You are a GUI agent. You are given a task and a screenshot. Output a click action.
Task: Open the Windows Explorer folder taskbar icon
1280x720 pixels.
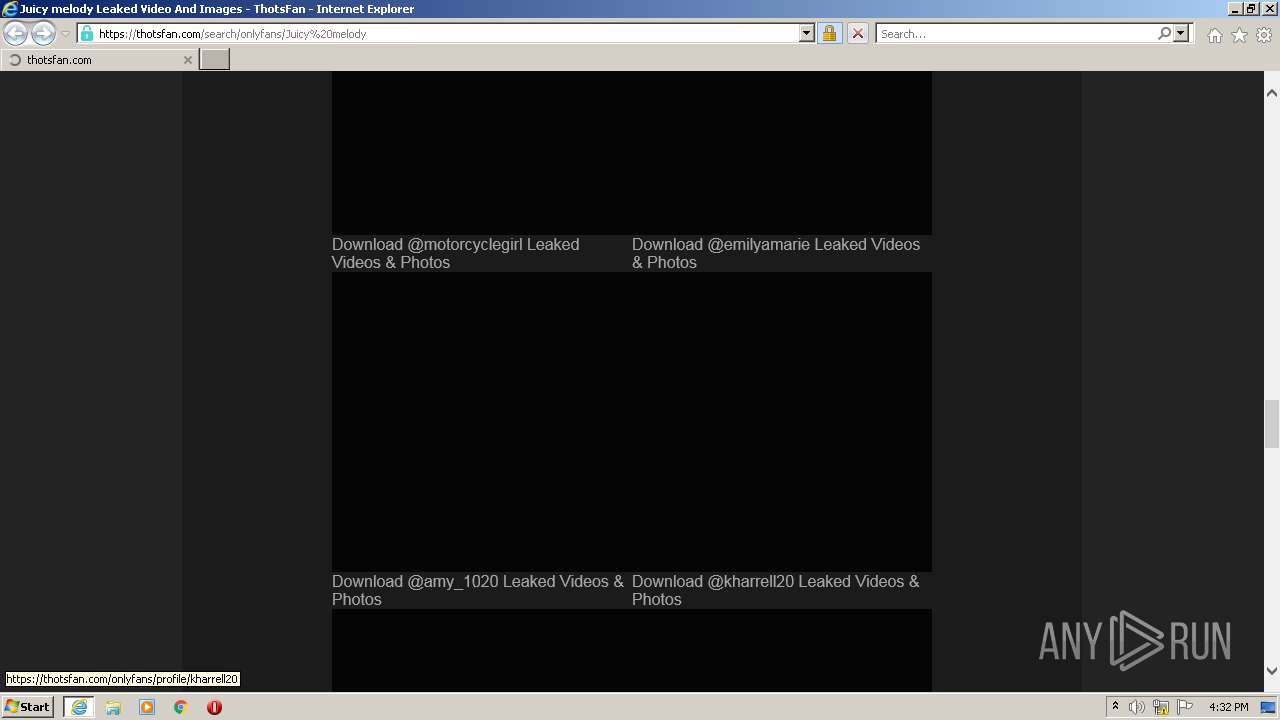click(113, 707)
